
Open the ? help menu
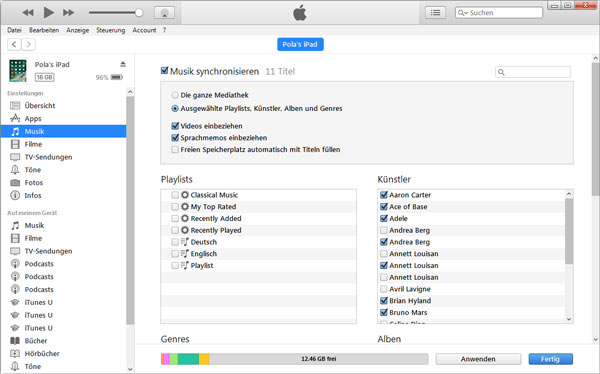click(164, 30)
